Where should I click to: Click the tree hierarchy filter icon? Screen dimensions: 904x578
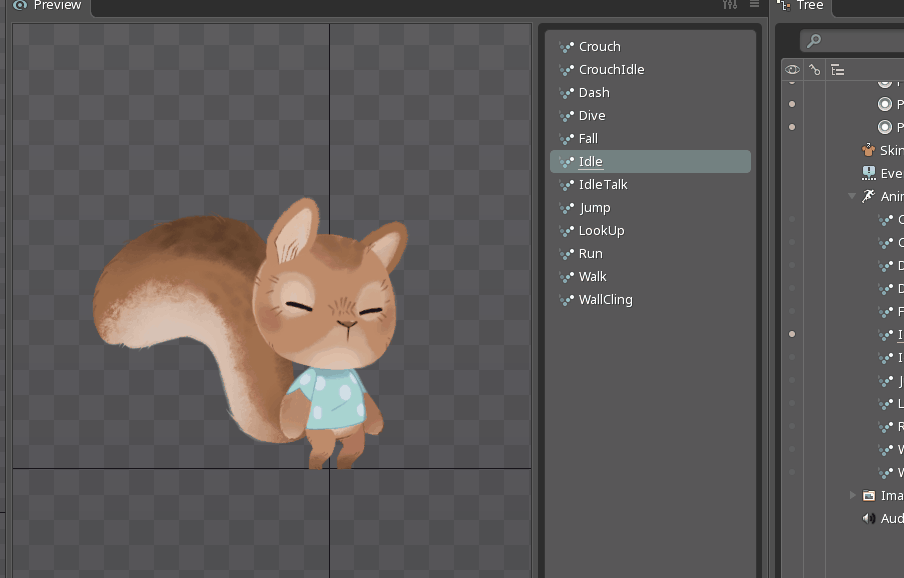pos(838,70)
